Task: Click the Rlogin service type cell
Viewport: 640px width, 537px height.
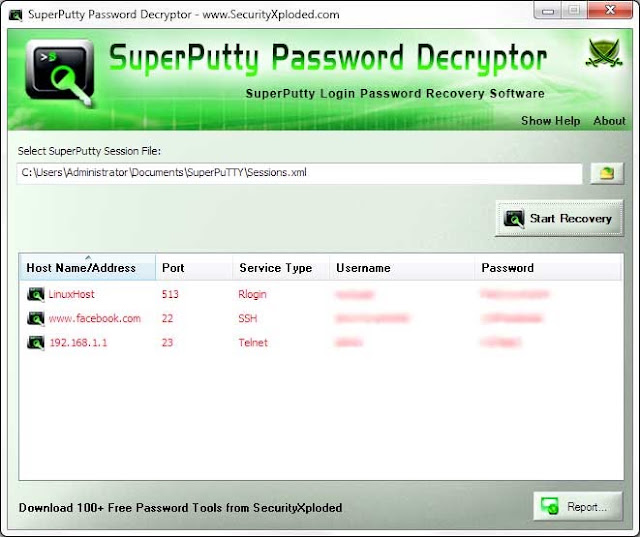Action: 252,294
